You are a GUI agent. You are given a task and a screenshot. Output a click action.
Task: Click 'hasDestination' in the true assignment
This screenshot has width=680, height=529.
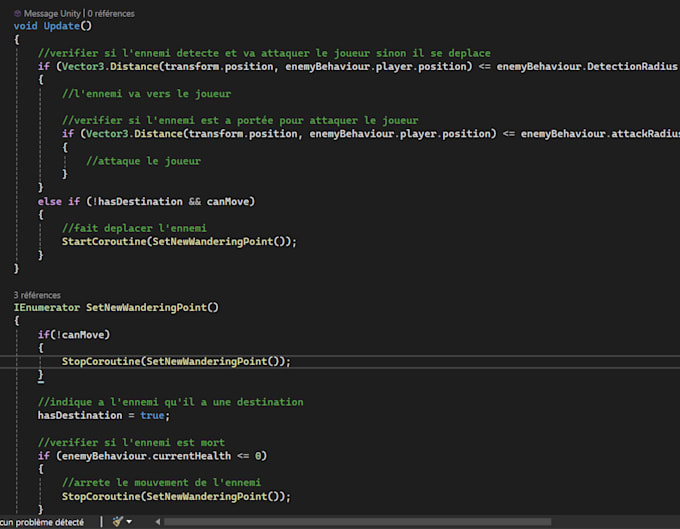coord(80,415)
